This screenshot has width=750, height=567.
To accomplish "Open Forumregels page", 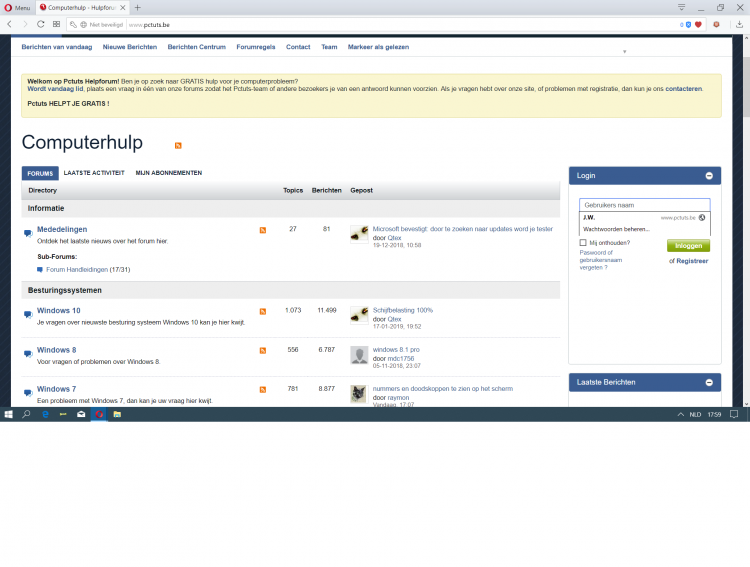I will coord(256,47).
